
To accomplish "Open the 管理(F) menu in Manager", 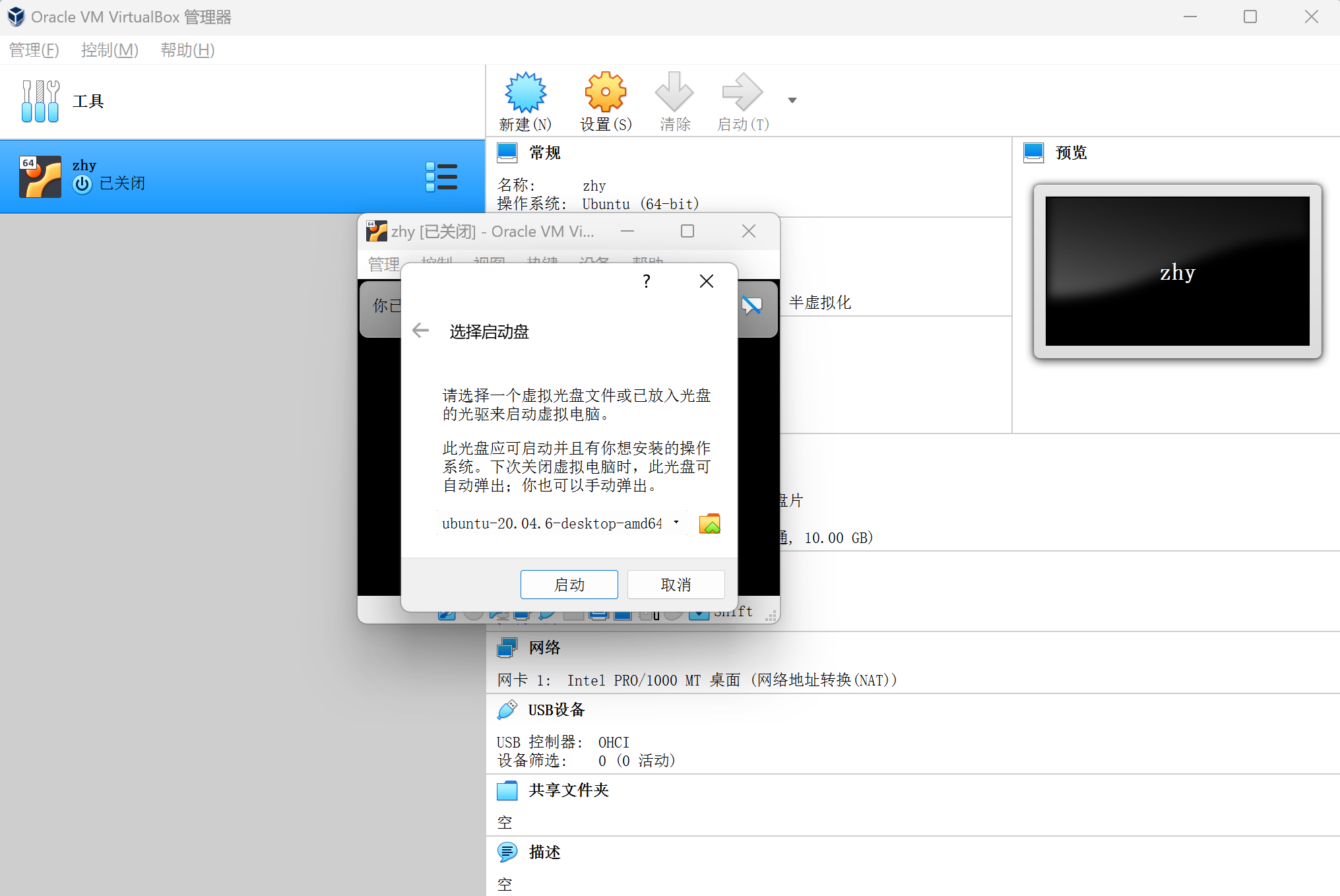I will (x=34, y=50).
